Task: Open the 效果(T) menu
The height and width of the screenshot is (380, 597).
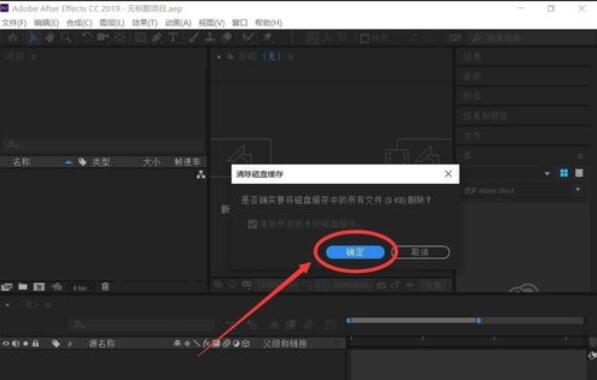Action: pyautogui.click(x=145, y=23)
